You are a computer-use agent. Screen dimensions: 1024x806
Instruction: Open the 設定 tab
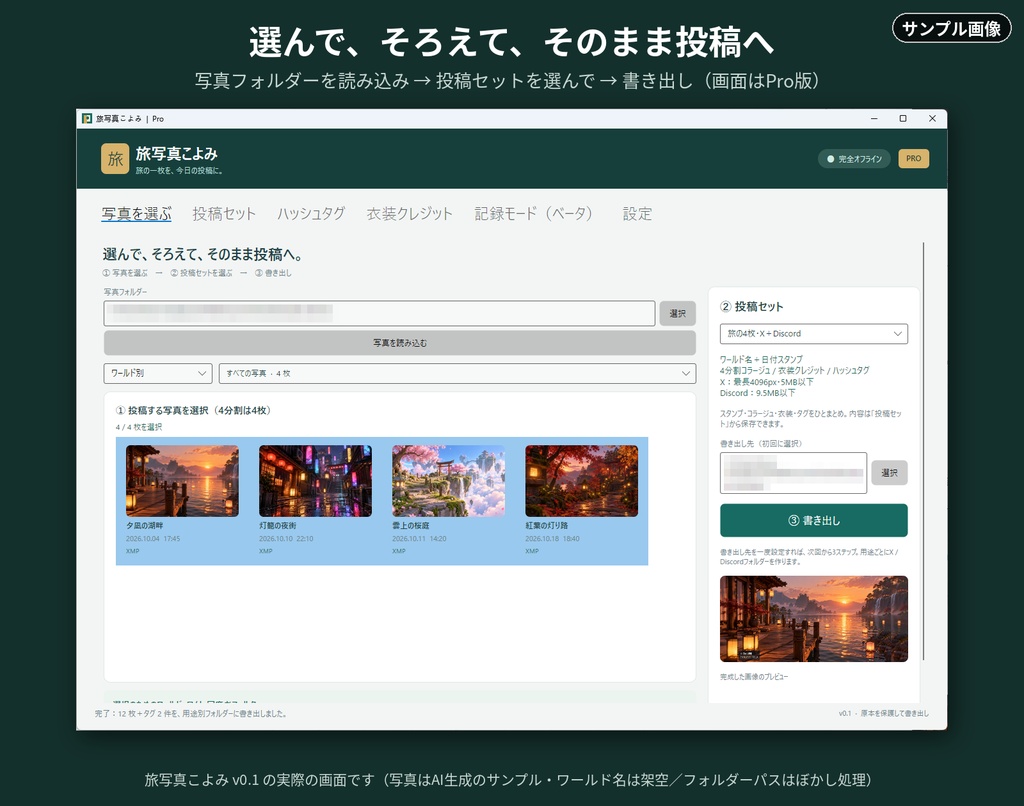(637, 214)
